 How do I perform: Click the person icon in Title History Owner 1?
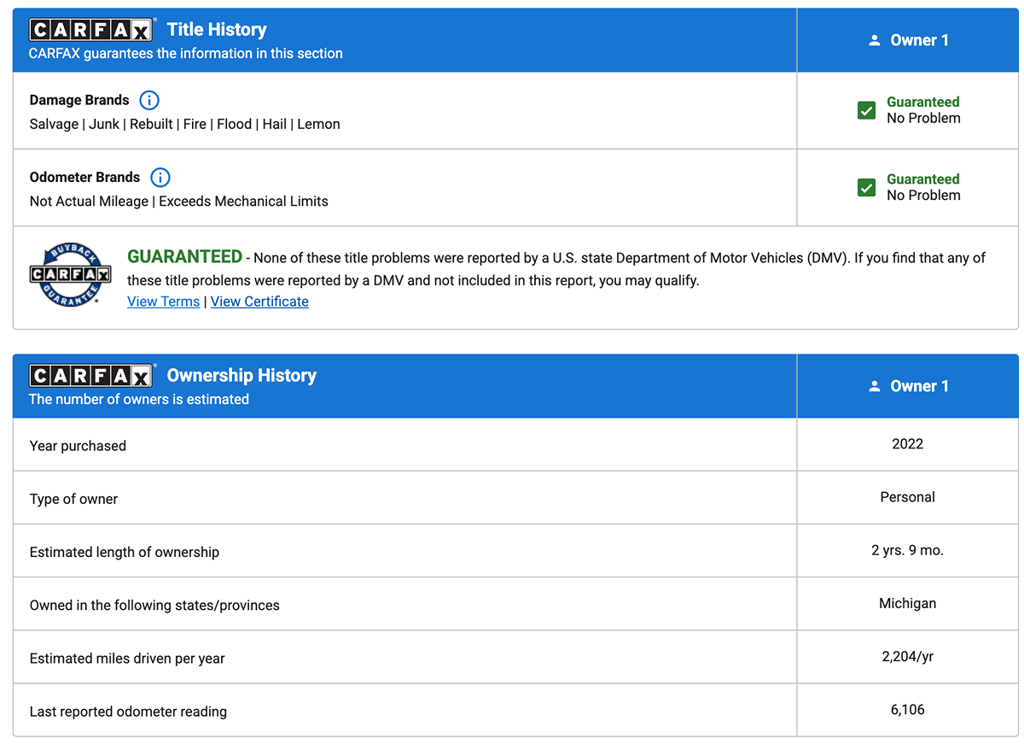pyautogui.click(x=874, y=40)
